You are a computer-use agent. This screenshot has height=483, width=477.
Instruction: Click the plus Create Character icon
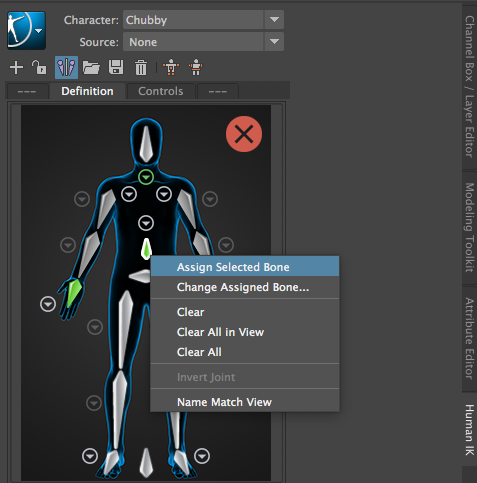coord(16,68)
